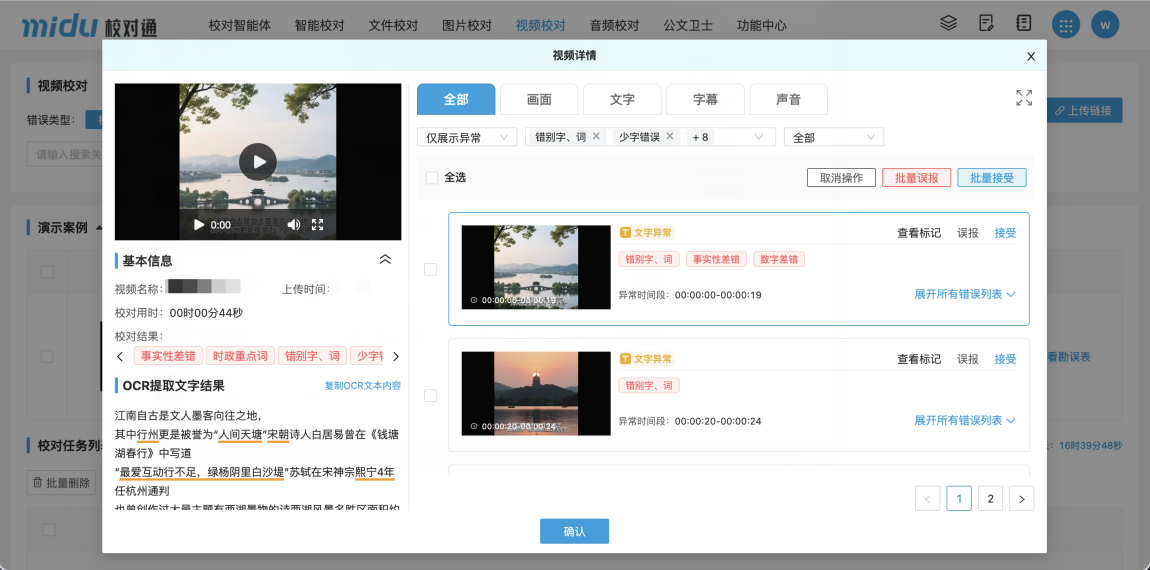The height and width of the screenshot is (570, 1150).
Task: Click the 复制OCR文本内容 link
Action: click(x=362, y=386)
